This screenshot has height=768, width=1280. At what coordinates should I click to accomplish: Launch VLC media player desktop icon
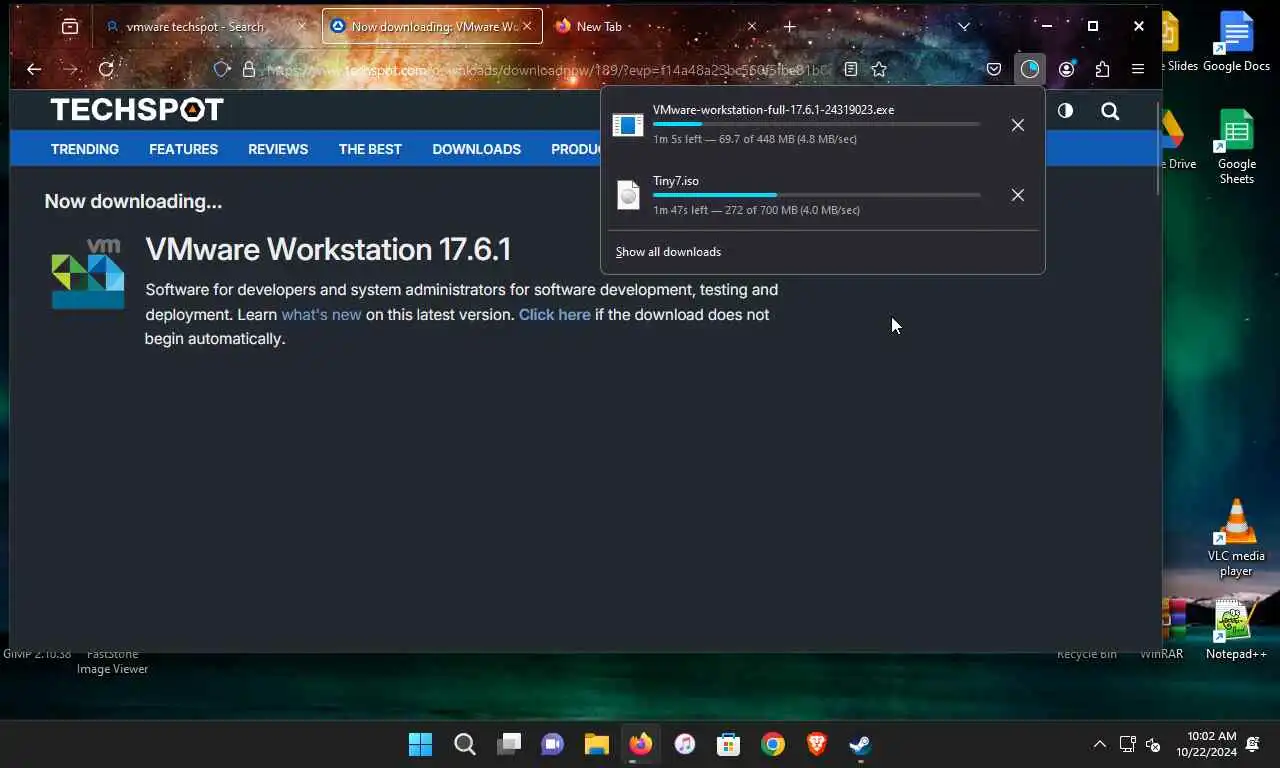[1236, 538]
